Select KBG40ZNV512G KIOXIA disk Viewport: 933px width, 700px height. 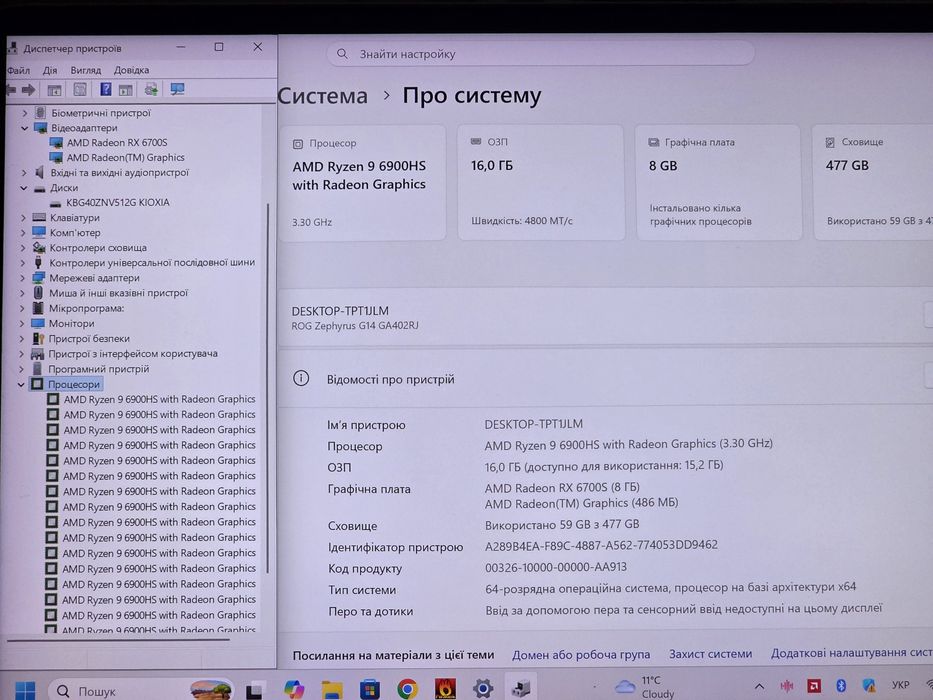(117, 202)
